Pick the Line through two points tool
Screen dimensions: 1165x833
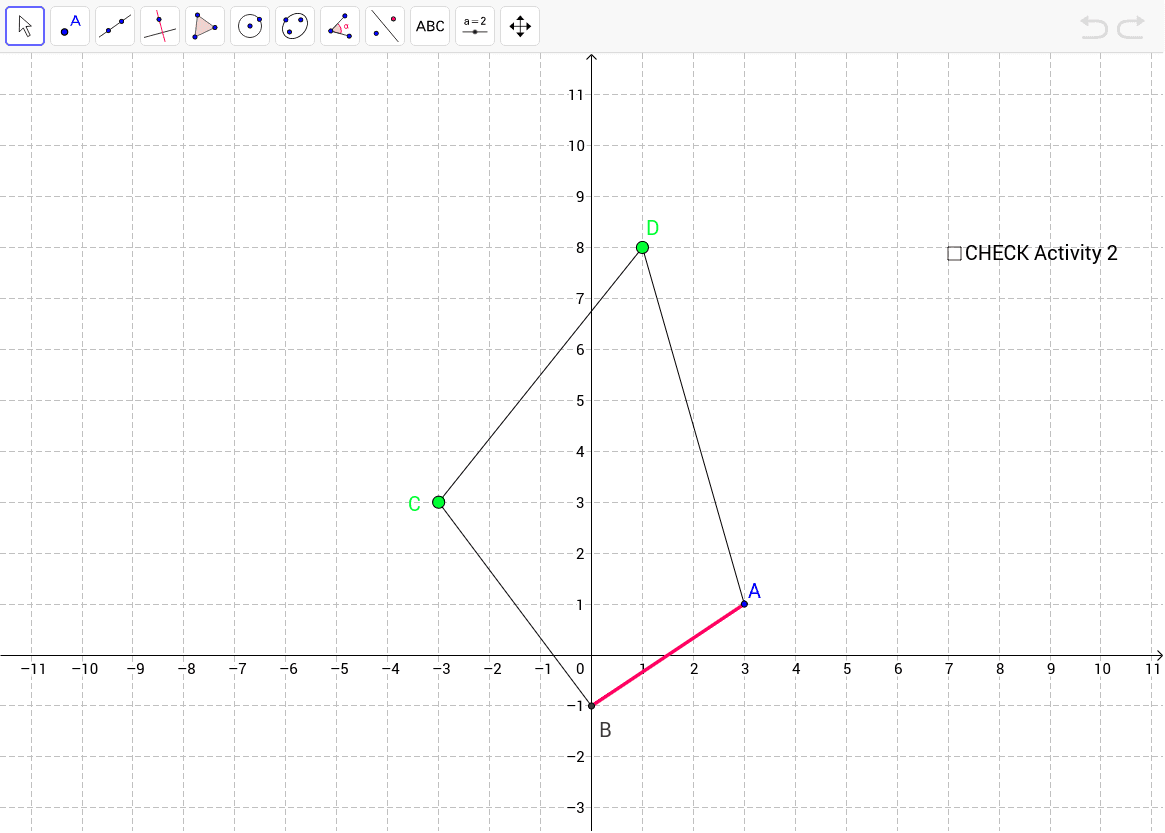(x=115, y=26)
